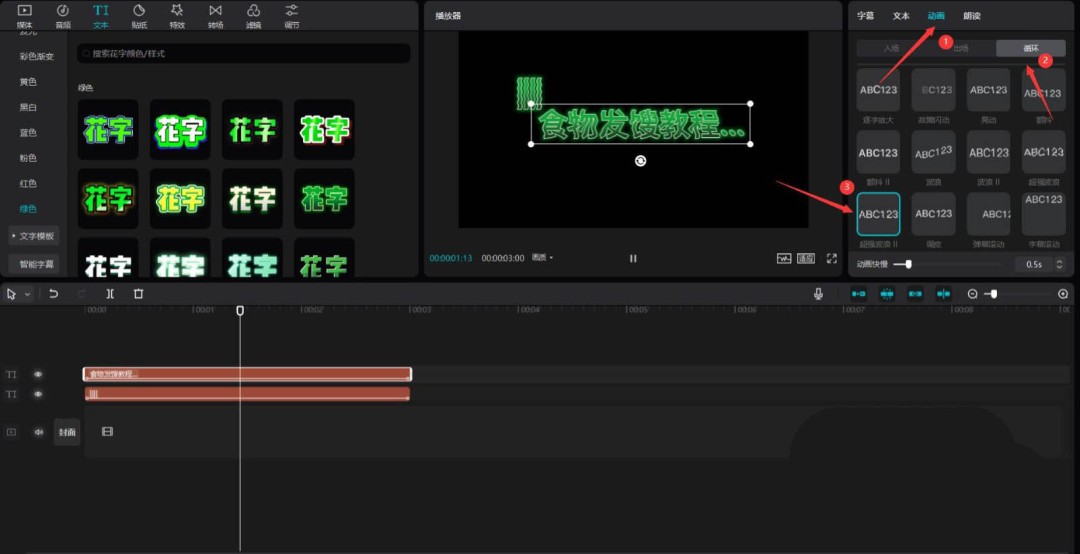
Task: Open the 画质 quality dropdown under the player
Action: pyautogui.click(x=542, y=258)
